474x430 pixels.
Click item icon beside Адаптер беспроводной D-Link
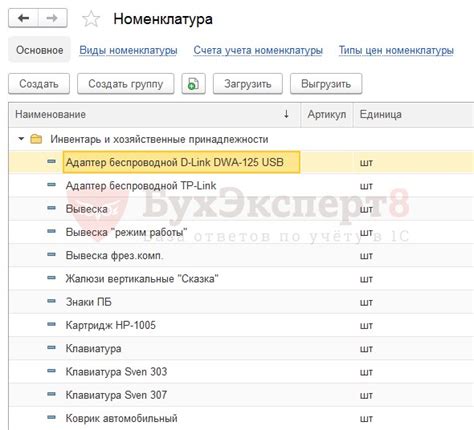(51, 162)
